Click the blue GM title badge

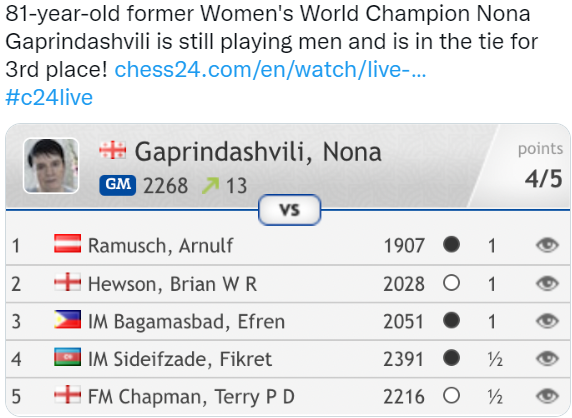(117, 185)
